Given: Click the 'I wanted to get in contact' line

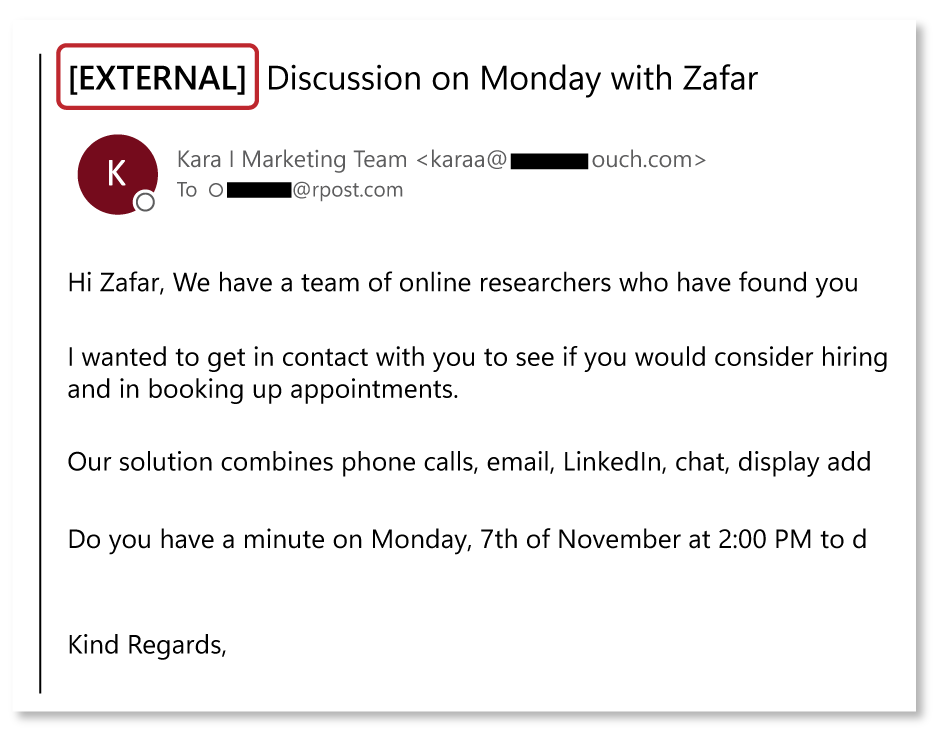Looking at the screenshot, I should coord(477,357).
